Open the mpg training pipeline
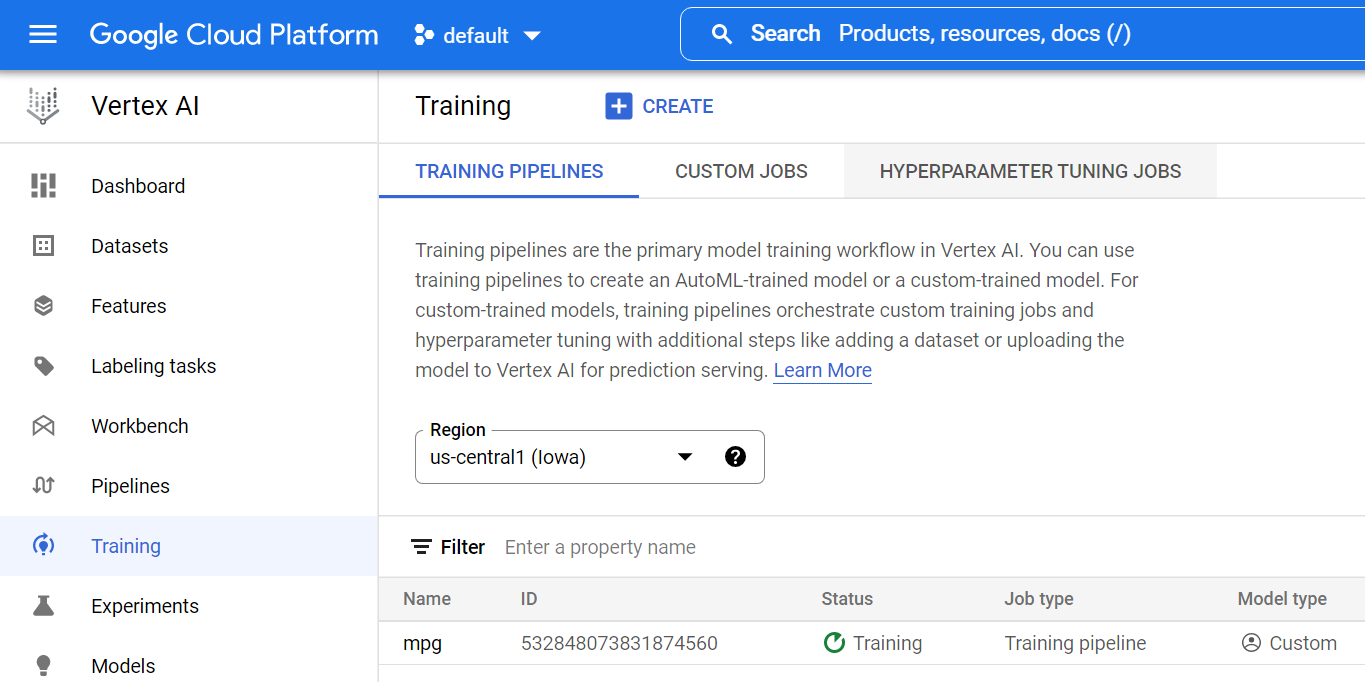 point(422,643)
